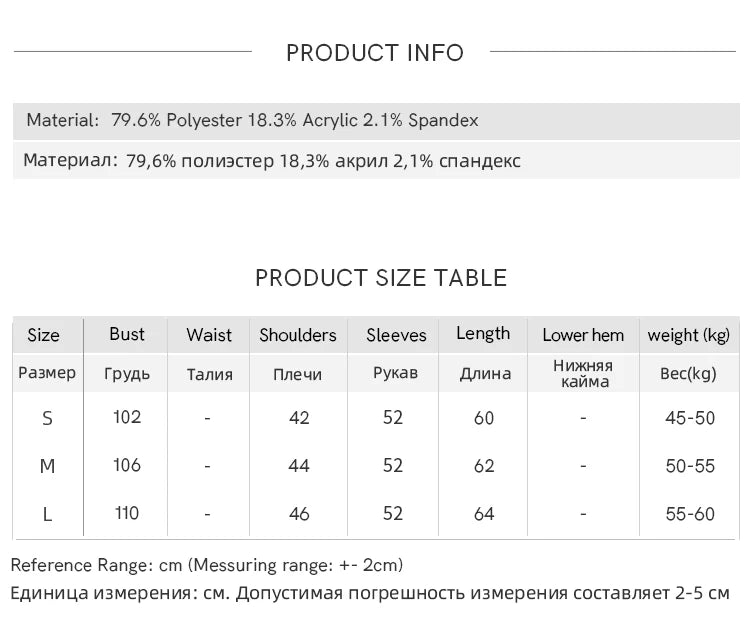
Task: Click the Reference Range note text
Action: (x=207, y=565)
